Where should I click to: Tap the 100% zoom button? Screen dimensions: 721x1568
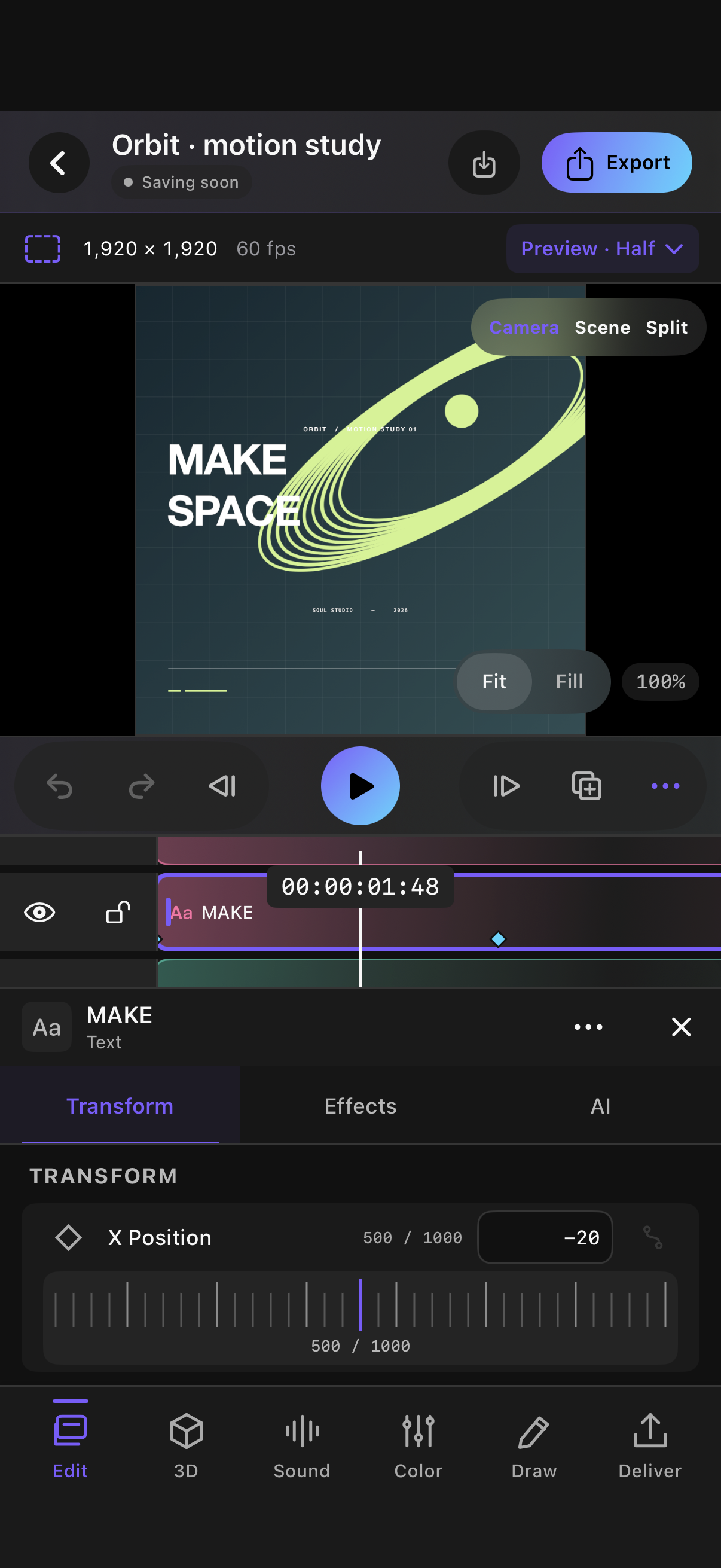pos(660,681)
